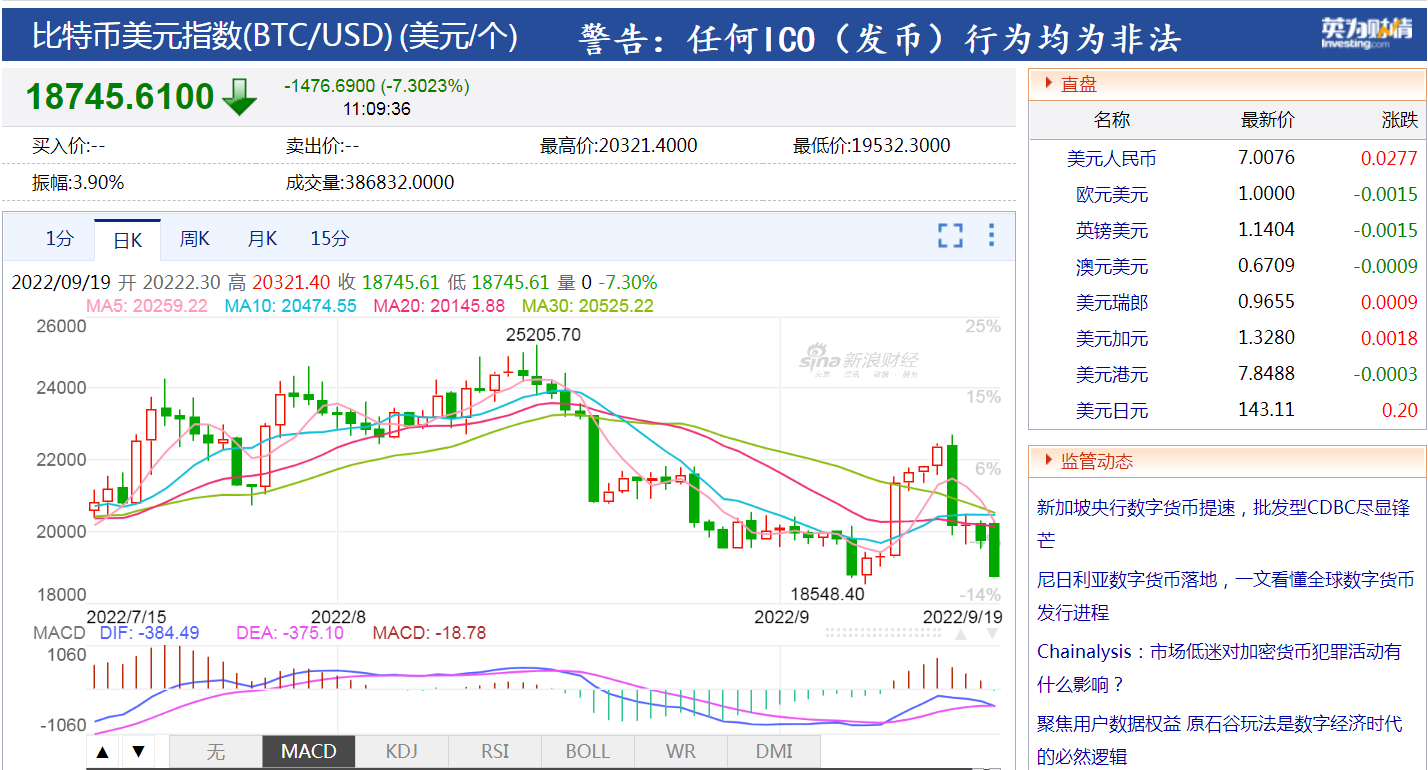Click the green down-arrow price indicator
This screenshot has height=770, width=1428.
coord(240,97)
